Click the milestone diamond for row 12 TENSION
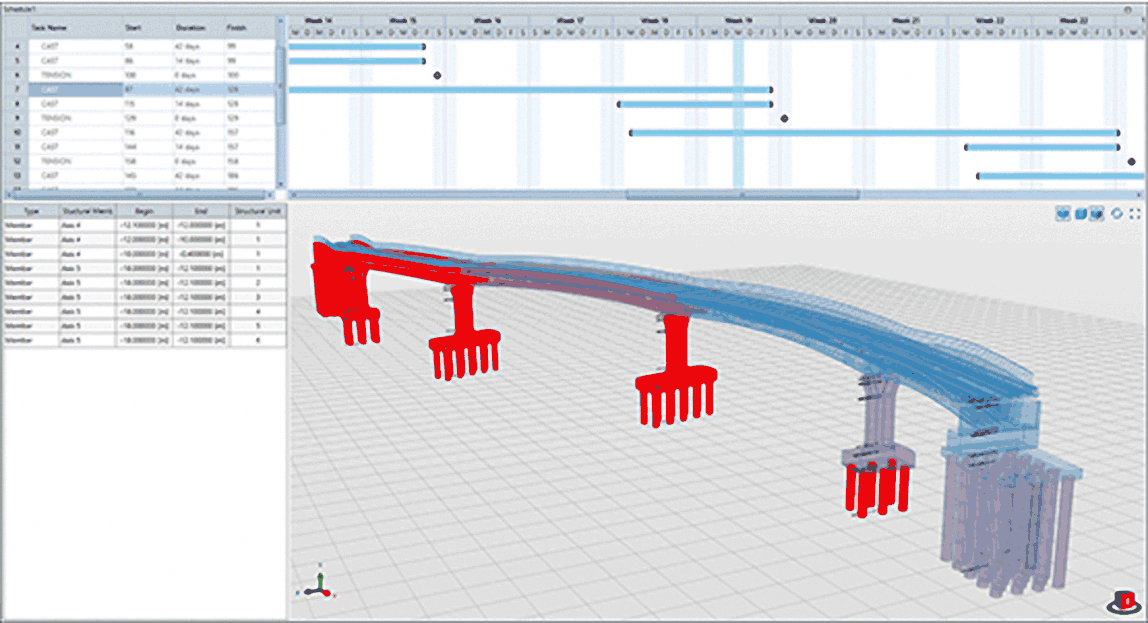Image resolution: width=1148 pixels, height=623 pixels. 1131,162
